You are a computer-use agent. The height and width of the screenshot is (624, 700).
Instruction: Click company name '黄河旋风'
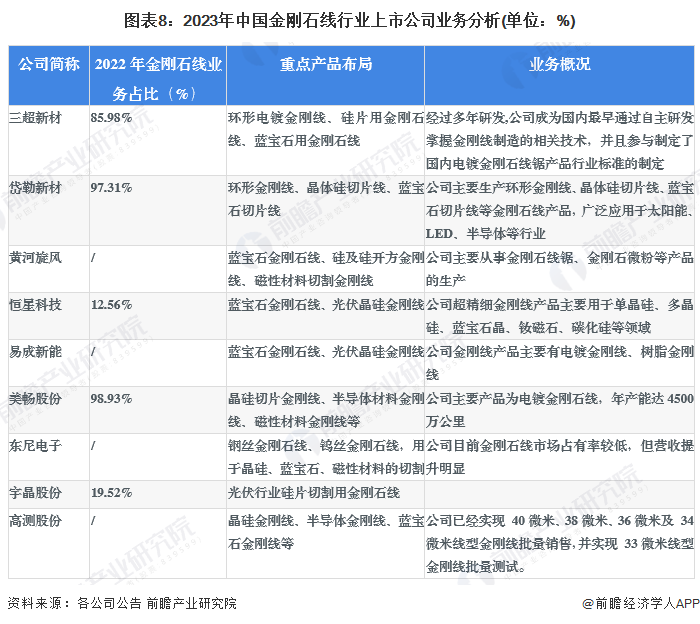pos(35,258)
